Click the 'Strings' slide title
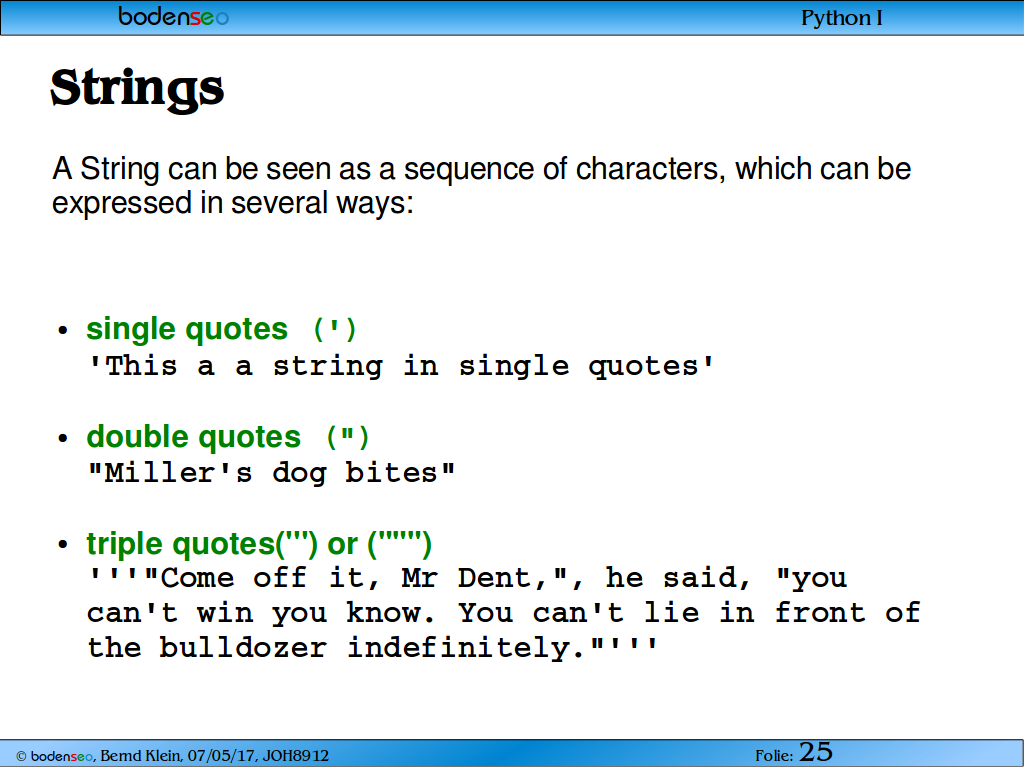The image size is (1024, 768). (x=137, y=88)
